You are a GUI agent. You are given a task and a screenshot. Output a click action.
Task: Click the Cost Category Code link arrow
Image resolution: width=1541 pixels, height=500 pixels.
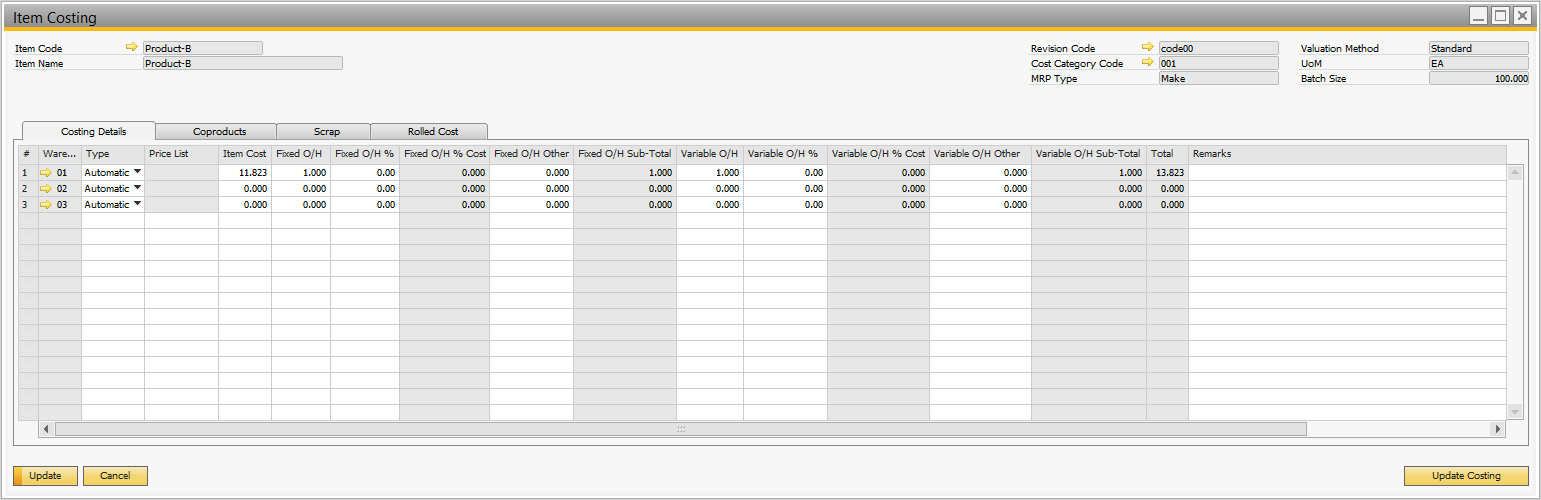(1147, 63)
